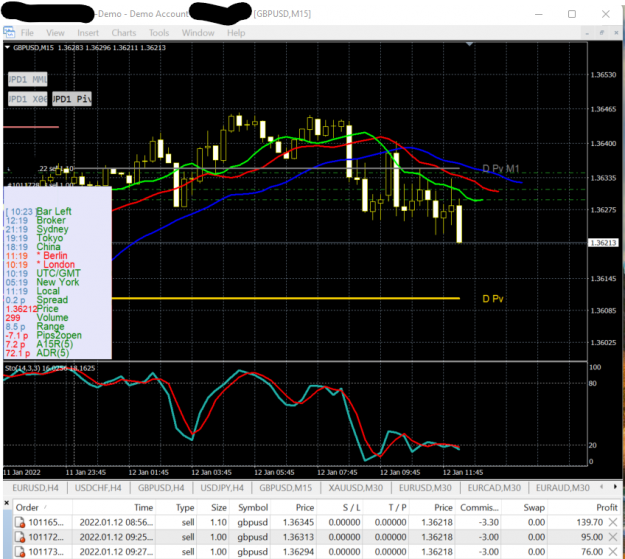This screenshot has width=625, height=559.
Task: Switch to EURCAD,M30 chart tab
Action: coord(494,488)
